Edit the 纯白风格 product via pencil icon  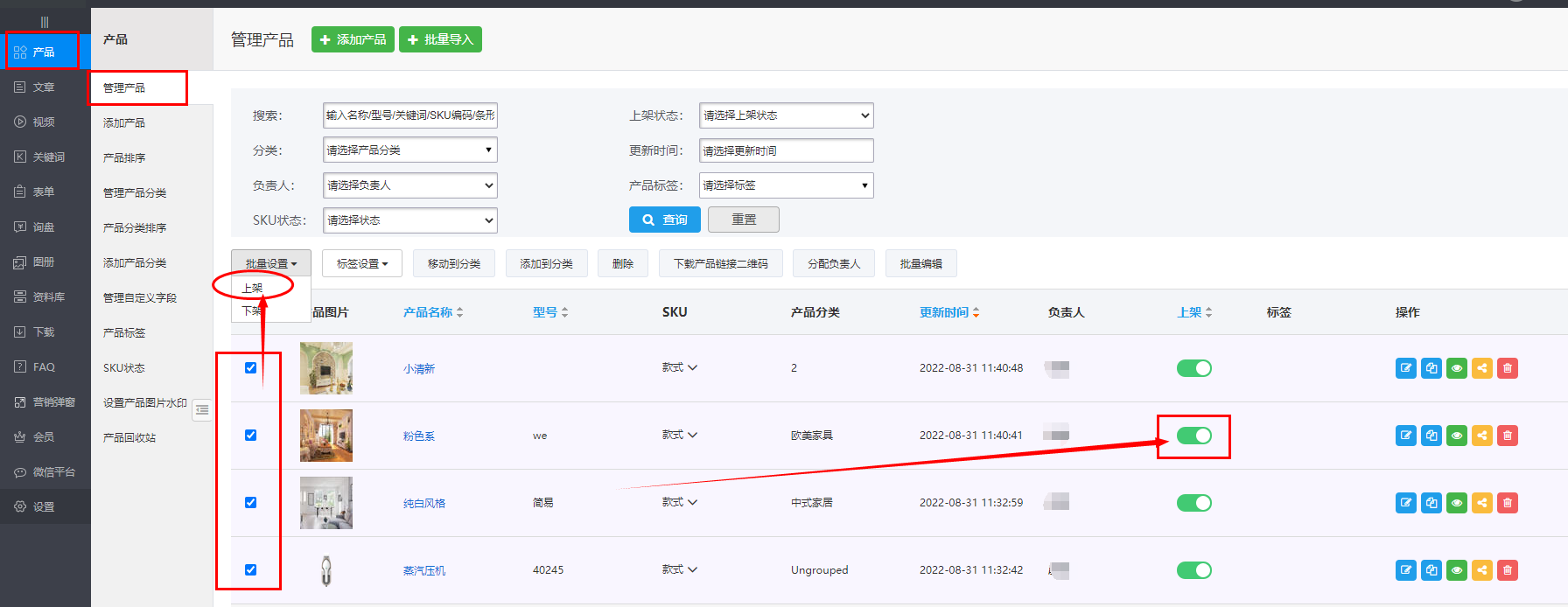click(x=1406, y=503)
